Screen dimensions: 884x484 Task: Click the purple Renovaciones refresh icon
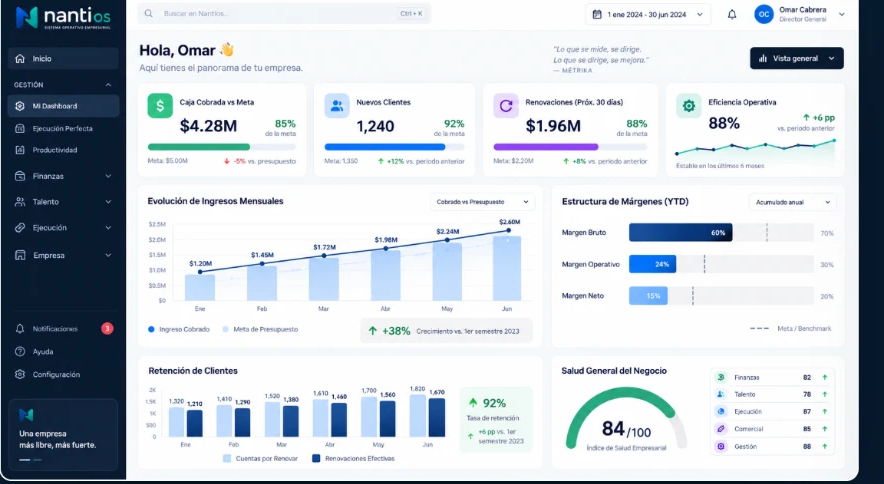[x=506, y=105]
